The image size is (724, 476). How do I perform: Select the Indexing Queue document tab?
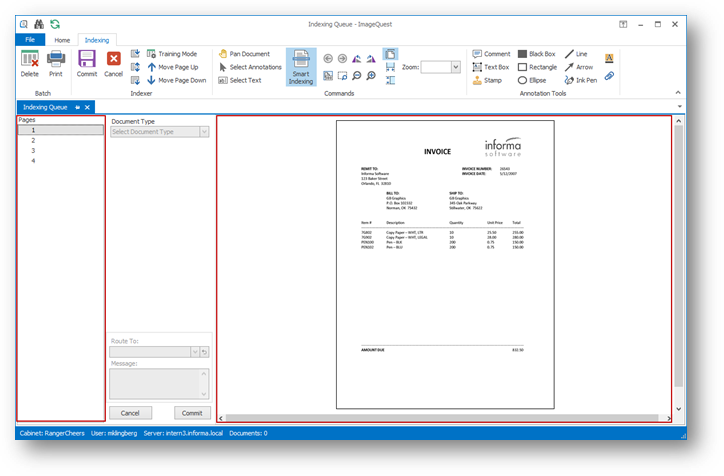click(x=45, y=107)
